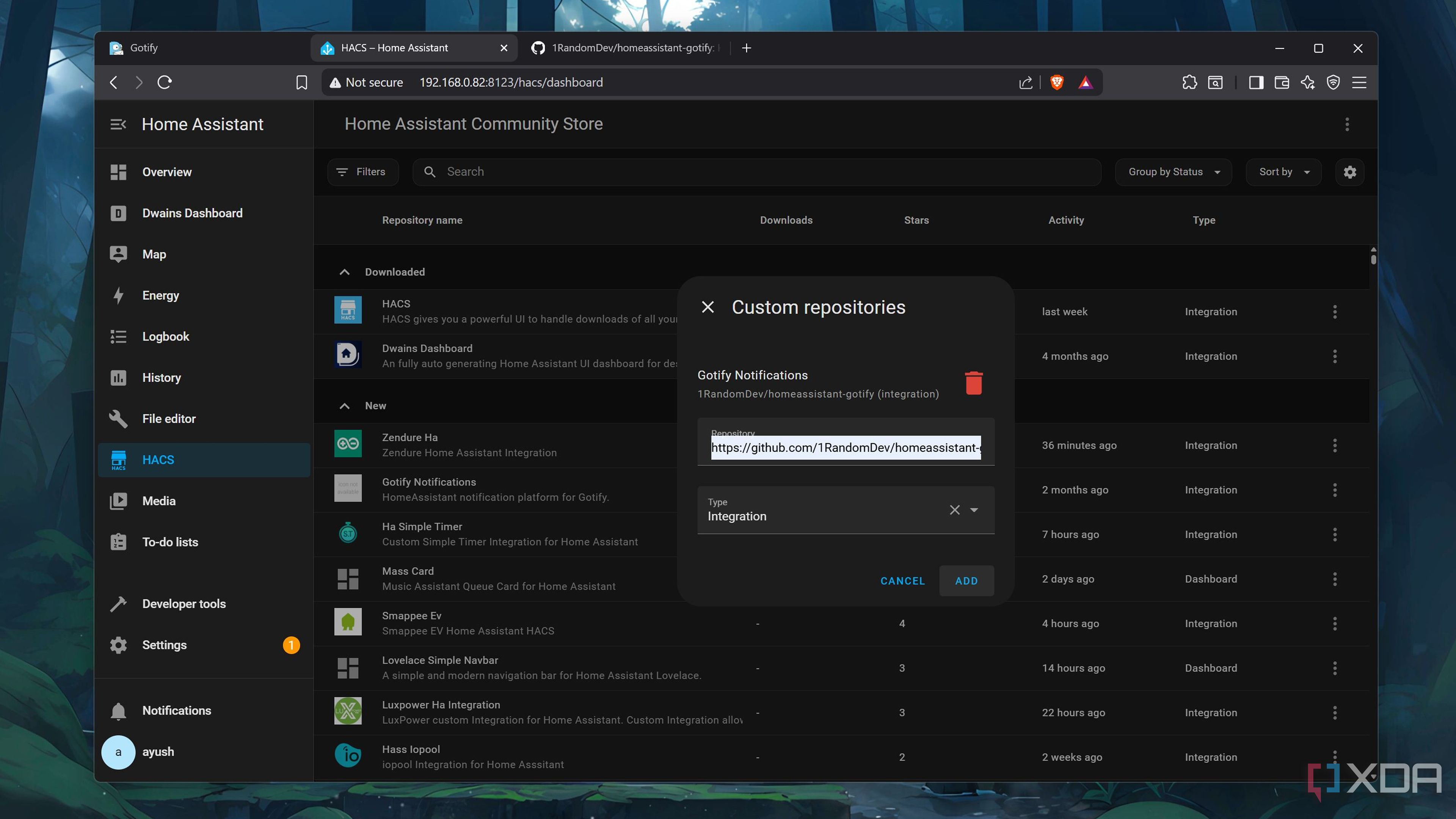Close the Custom repositories dialog

pos(708,307)
